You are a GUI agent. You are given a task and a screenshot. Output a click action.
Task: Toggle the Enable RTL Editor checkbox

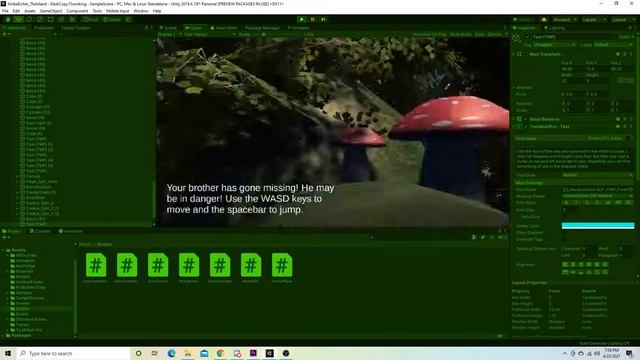[x=628, y=139]
